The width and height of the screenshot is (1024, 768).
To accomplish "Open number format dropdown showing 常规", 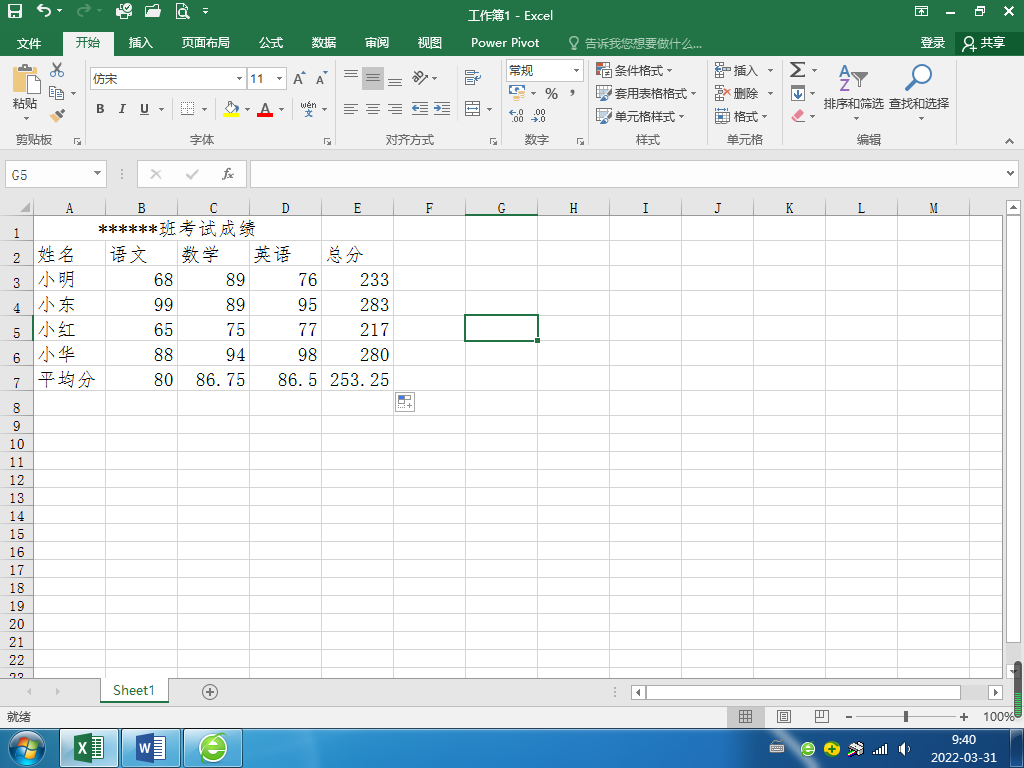I will point(576,70).
